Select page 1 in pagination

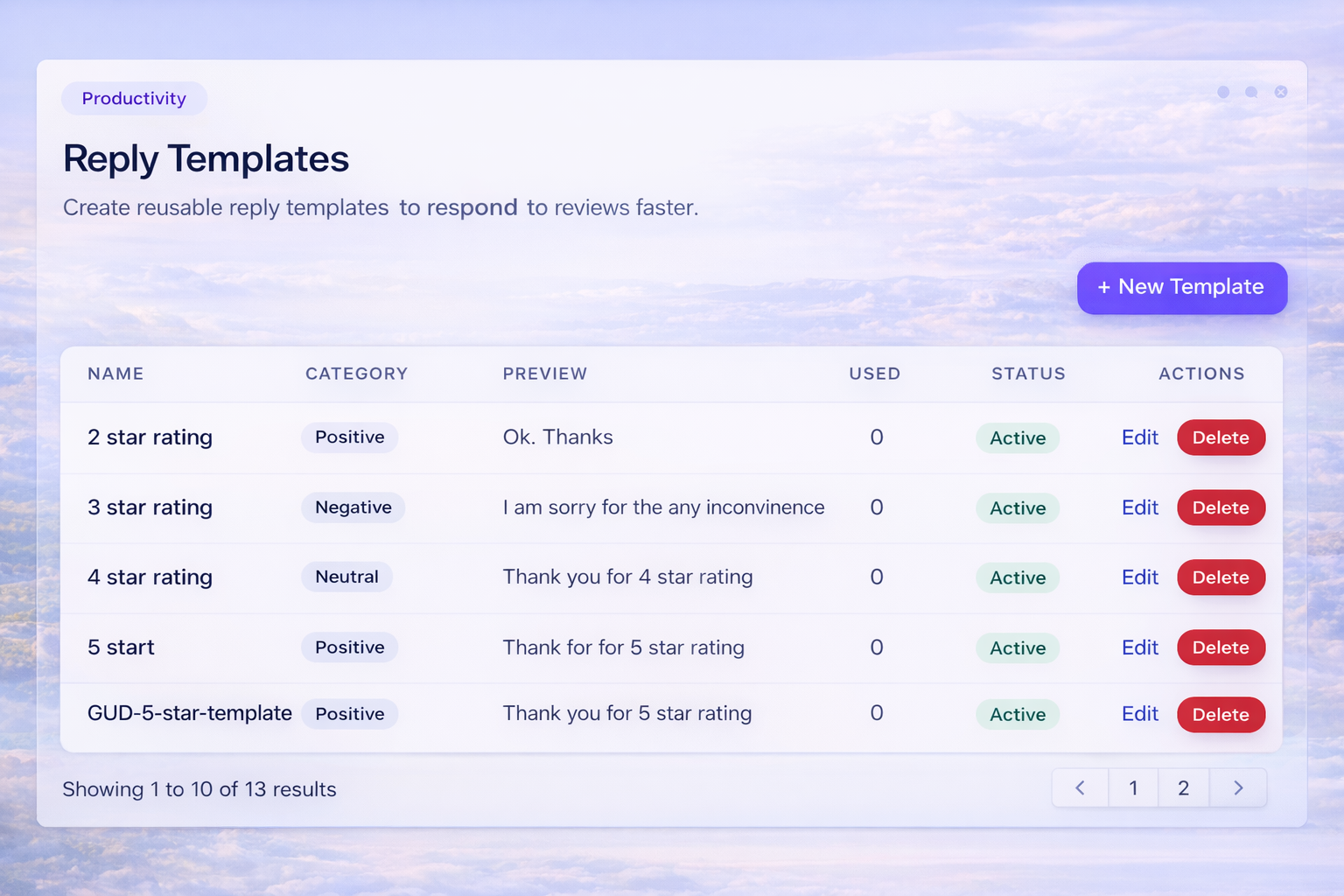[1133, 788]
